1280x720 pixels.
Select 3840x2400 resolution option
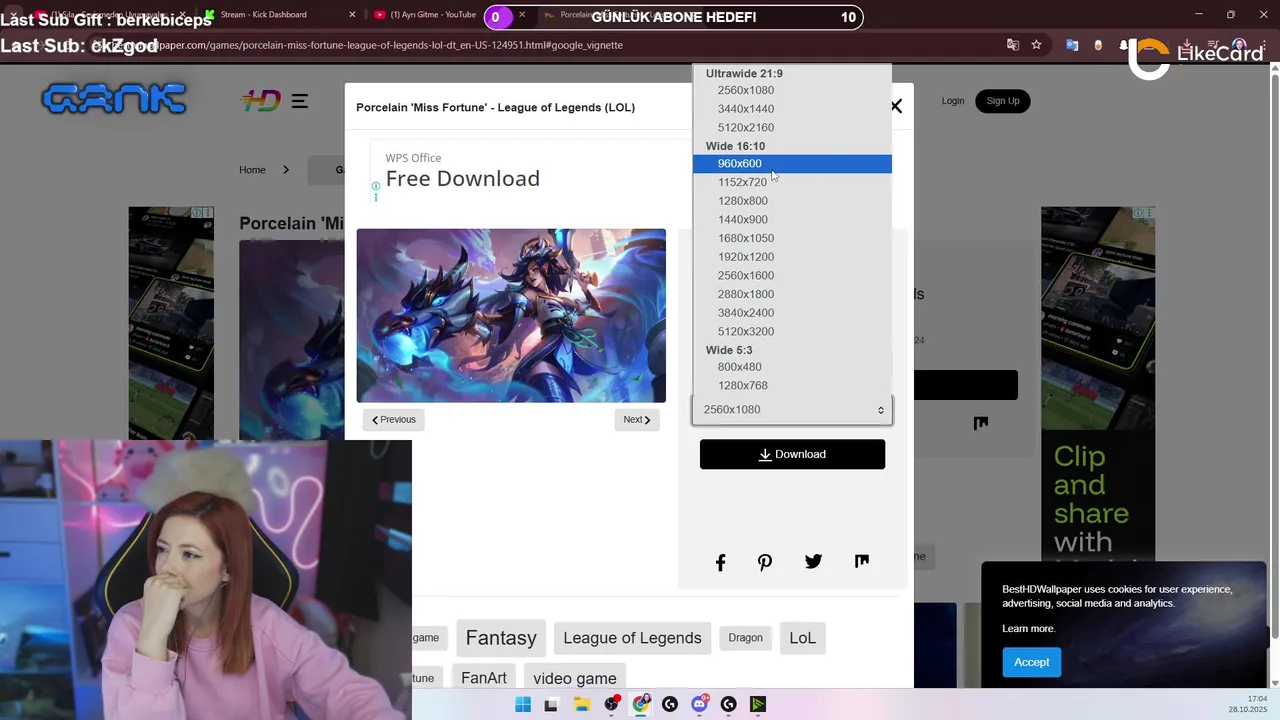(x=792, y=313)
